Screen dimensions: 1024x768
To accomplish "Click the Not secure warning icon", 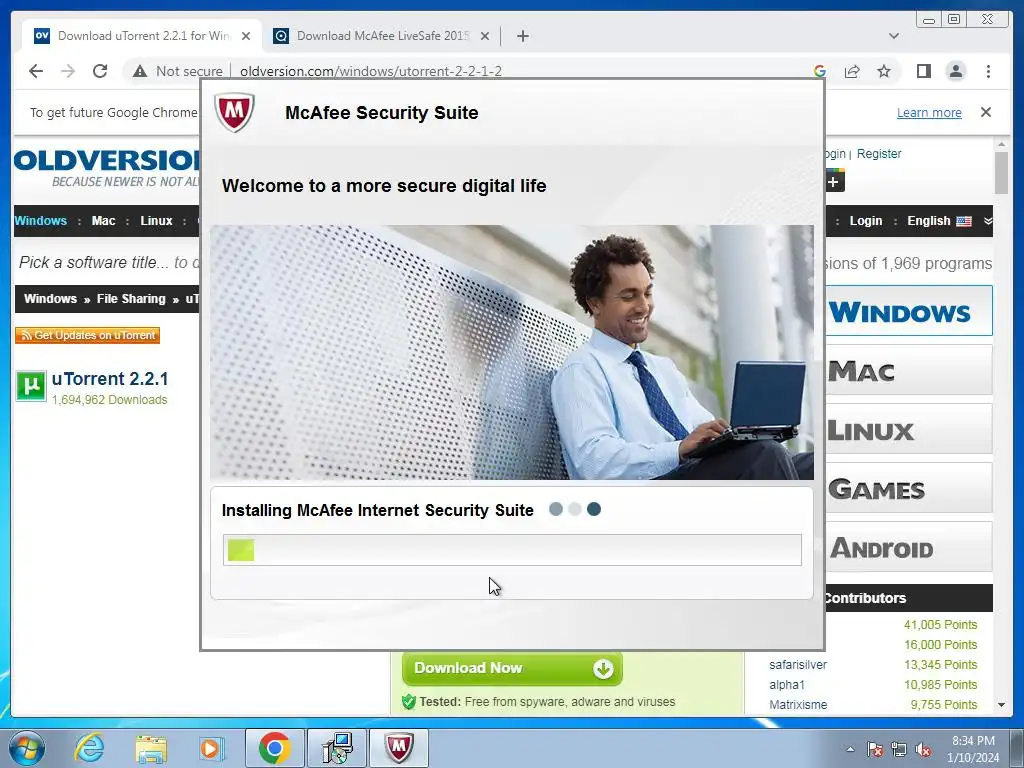I will tap(140, 71).
